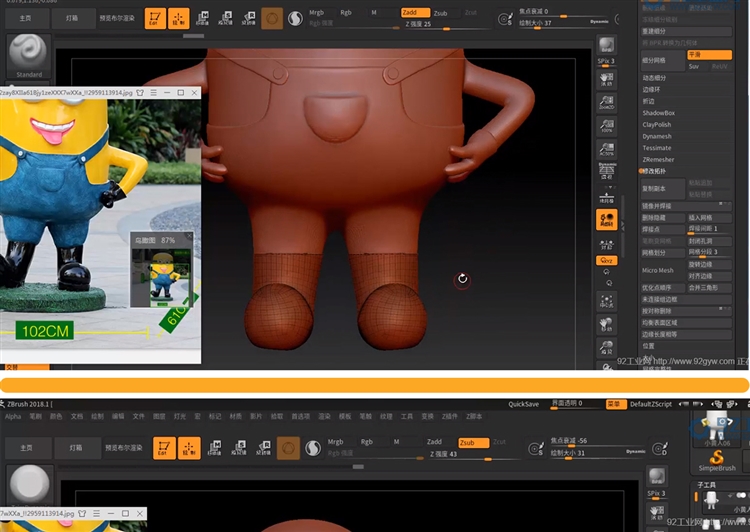Click the 网格分段 3 slider
The height and width of the screenshot is (532, 750).
[709, 253]
